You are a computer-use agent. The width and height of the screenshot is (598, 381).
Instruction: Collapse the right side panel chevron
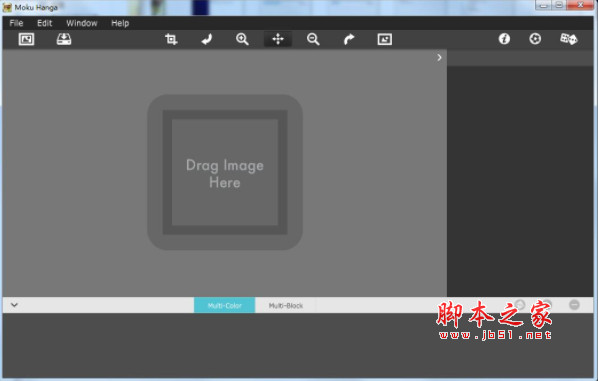click(439, 57)
